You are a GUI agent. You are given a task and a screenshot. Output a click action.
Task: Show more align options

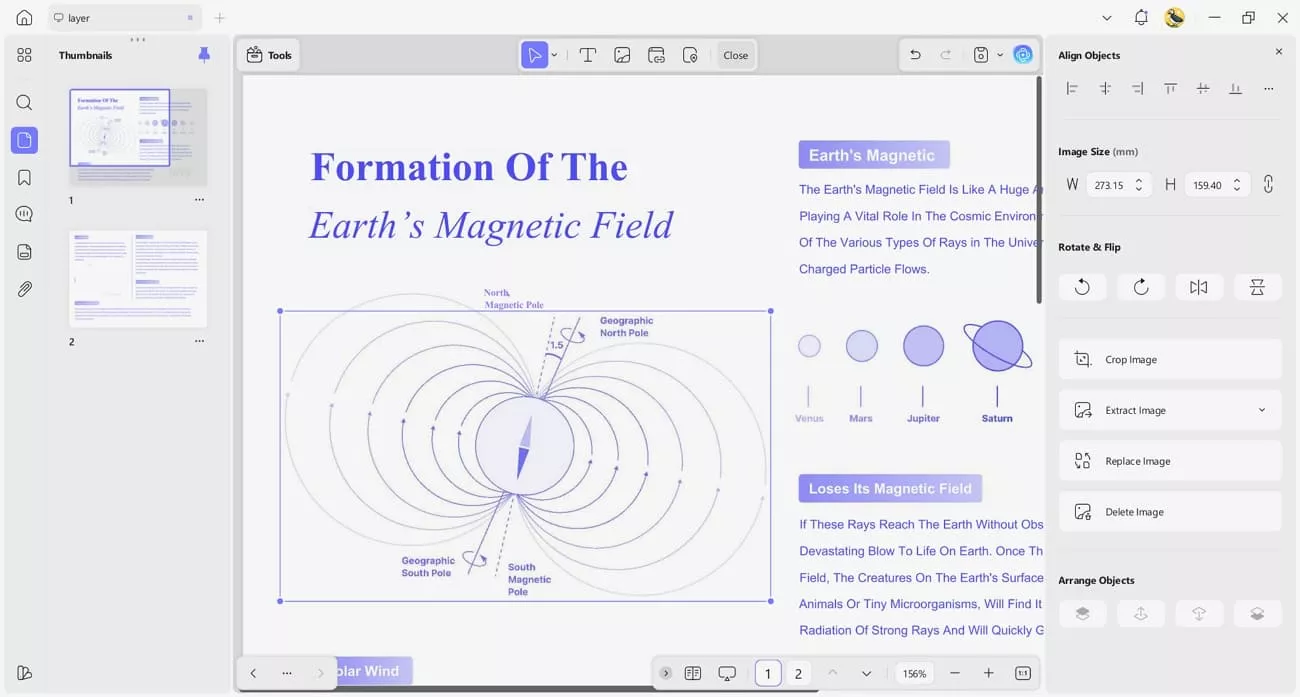(x=1268, y=89)
